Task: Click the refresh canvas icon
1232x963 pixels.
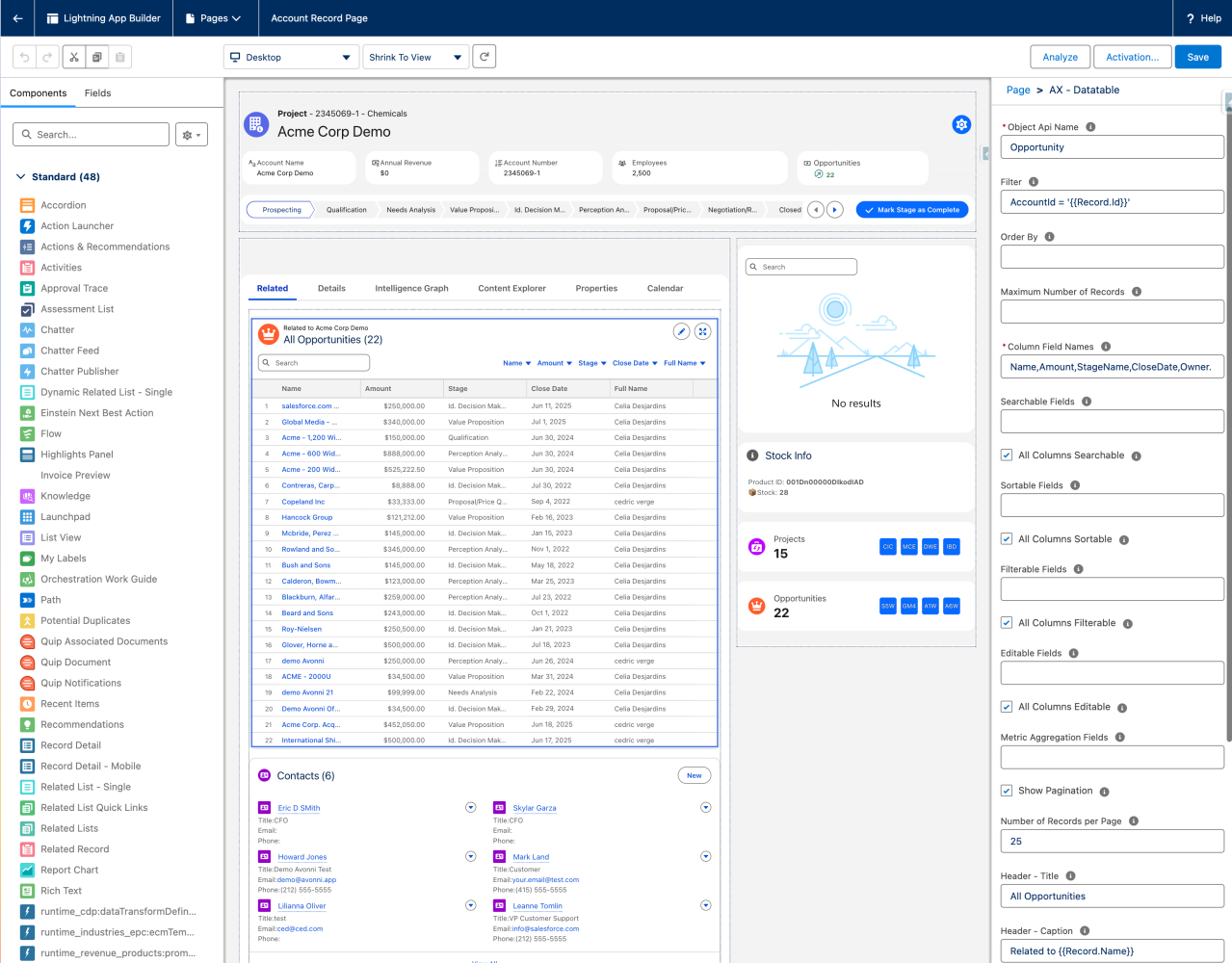Action: coord(485,57)
